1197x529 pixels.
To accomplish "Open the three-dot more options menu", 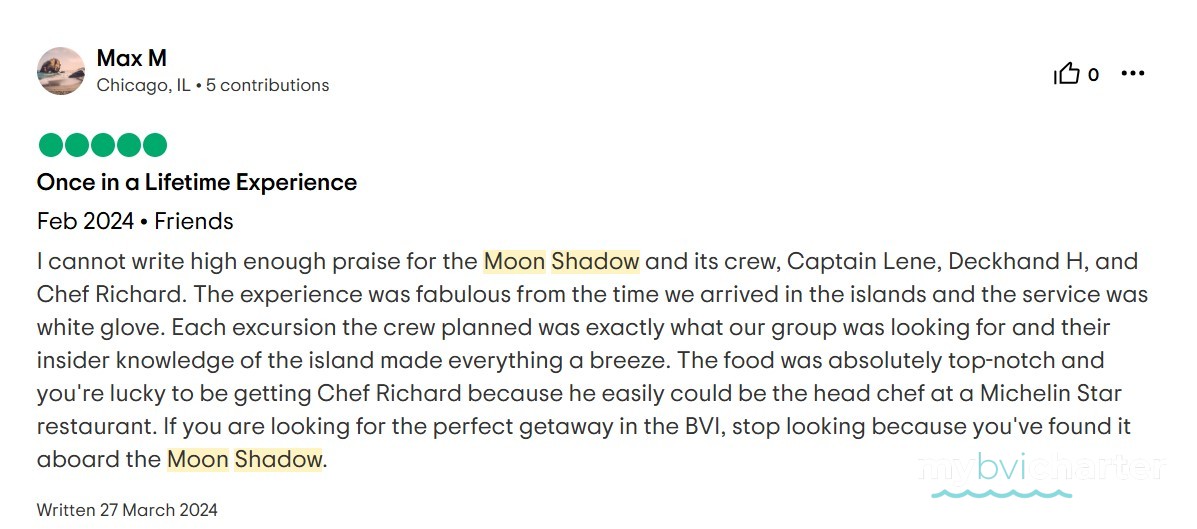I will coord(1132,73).
